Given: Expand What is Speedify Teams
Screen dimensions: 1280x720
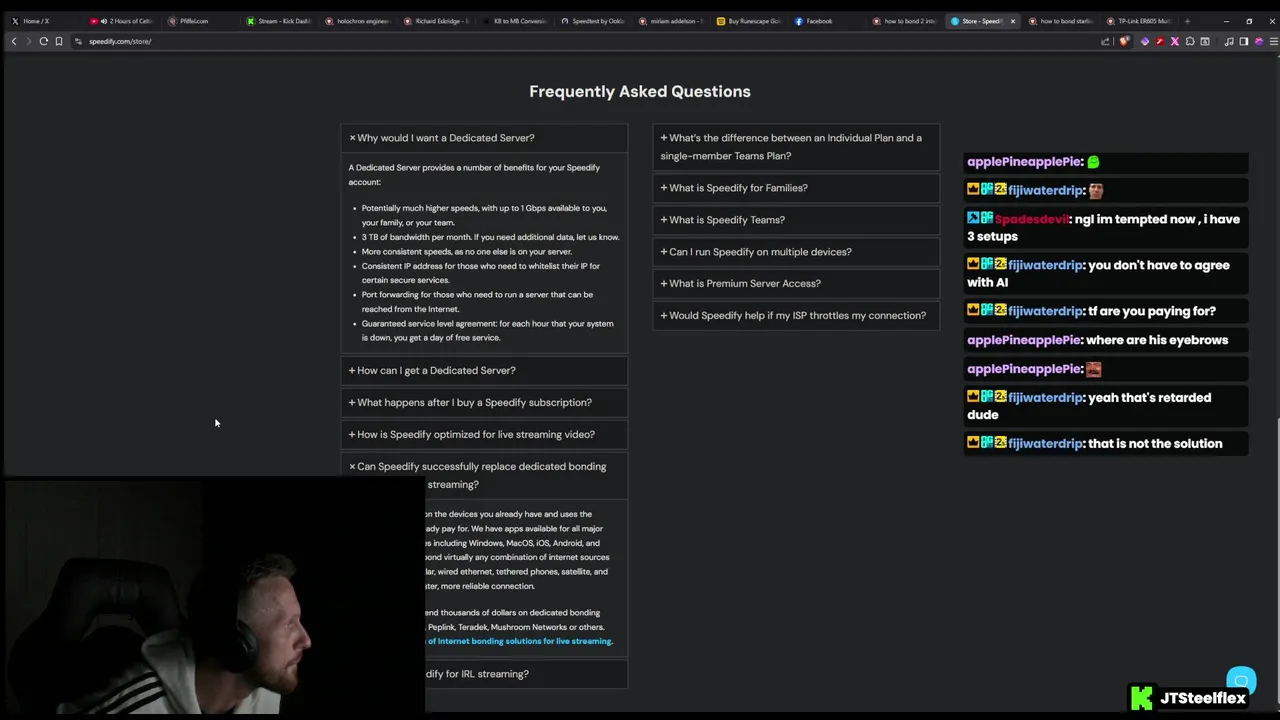Looking at the screenshot, I should pos(796,220).
